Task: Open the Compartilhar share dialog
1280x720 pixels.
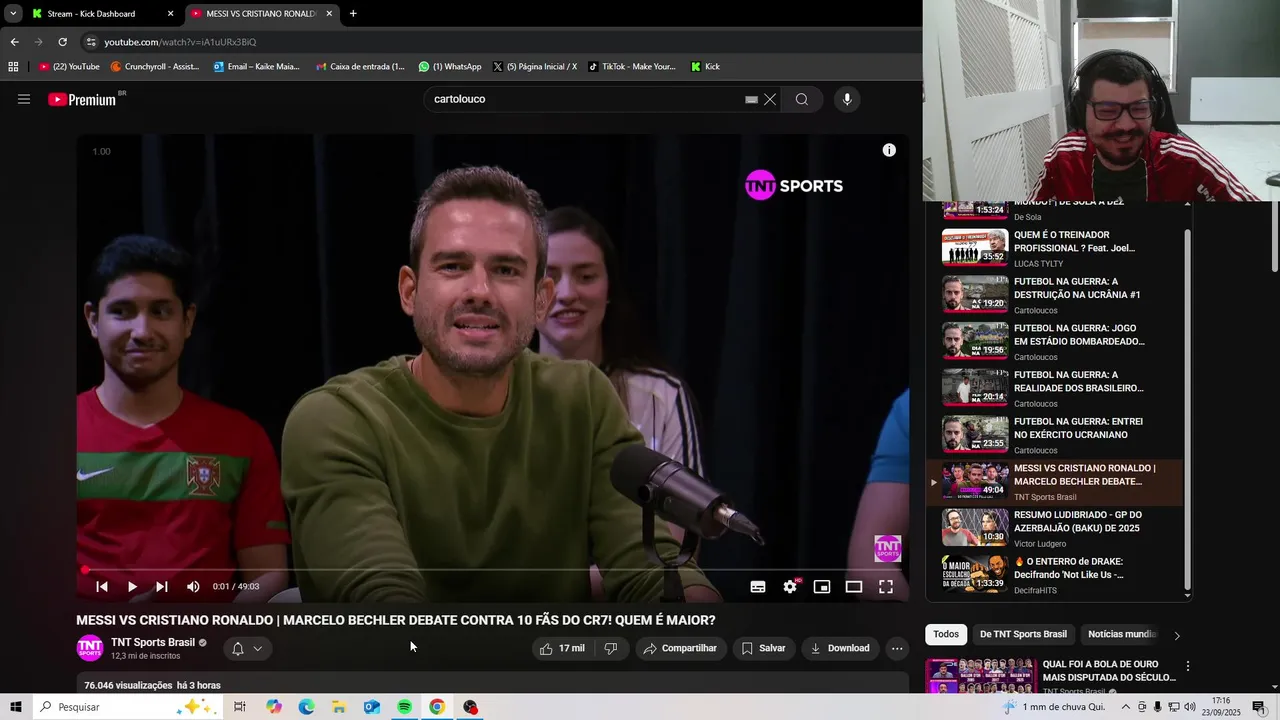Action: coord(681,648)
